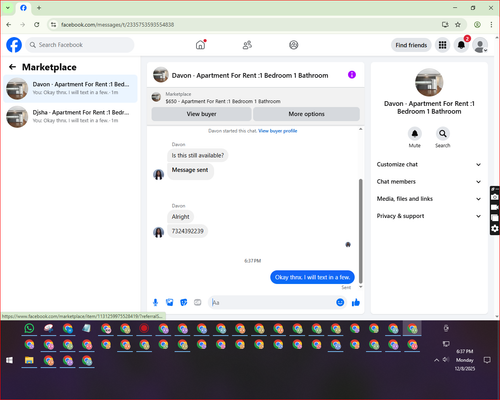
Task: Open the Facebook menu grid icon
Action: (442, 45)
